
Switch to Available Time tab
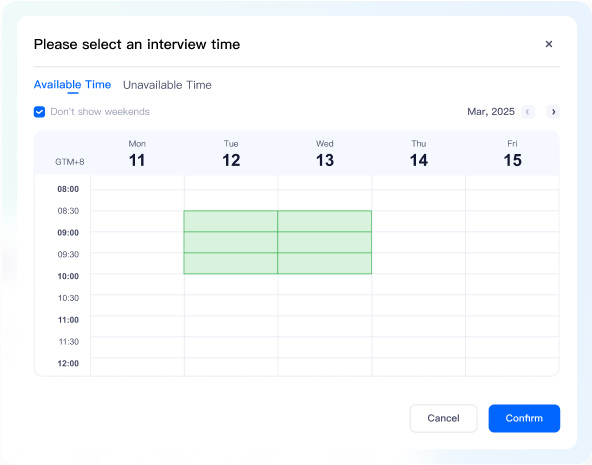[72, 85]
